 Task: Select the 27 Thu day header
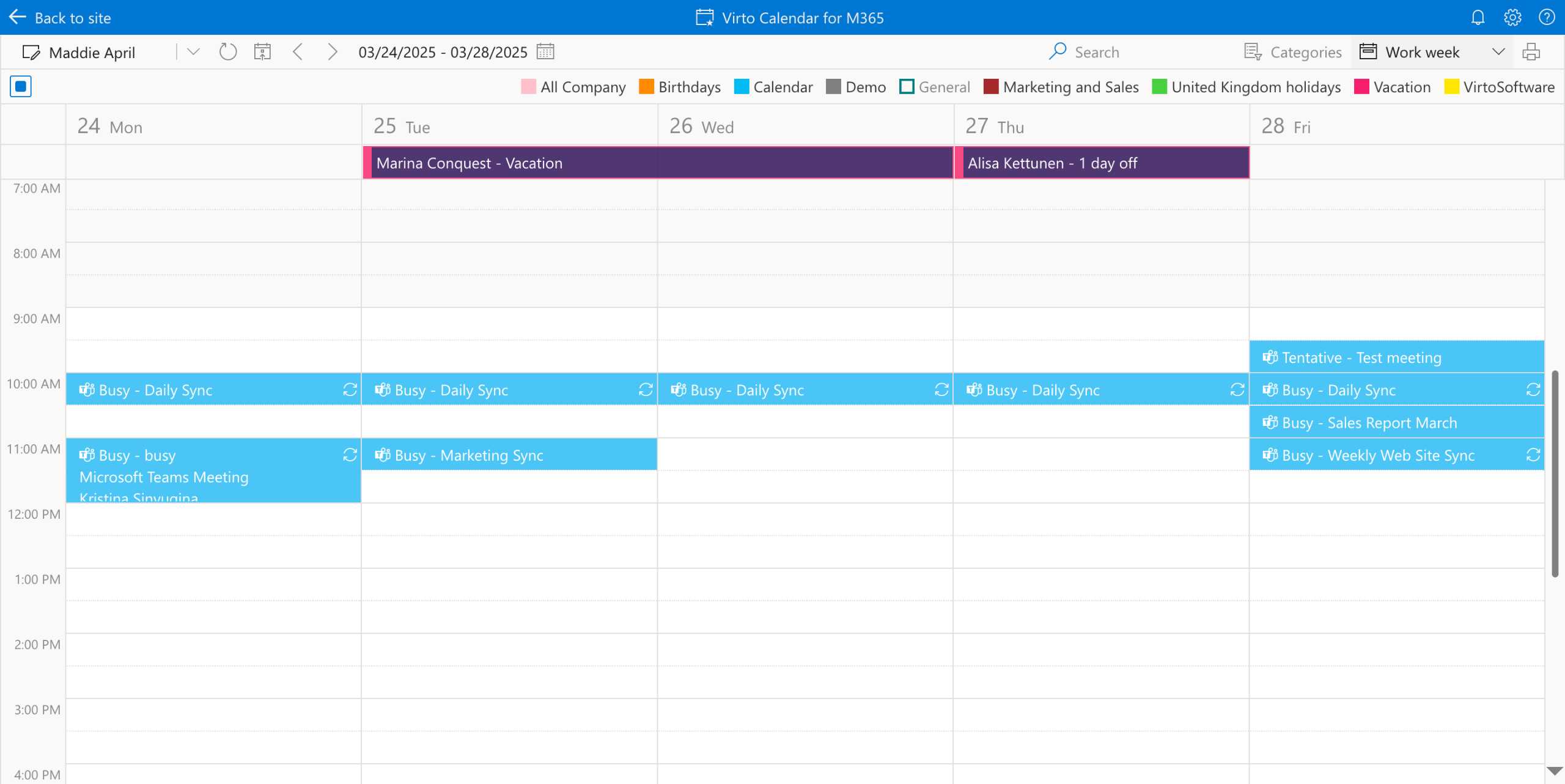point(994,126)
